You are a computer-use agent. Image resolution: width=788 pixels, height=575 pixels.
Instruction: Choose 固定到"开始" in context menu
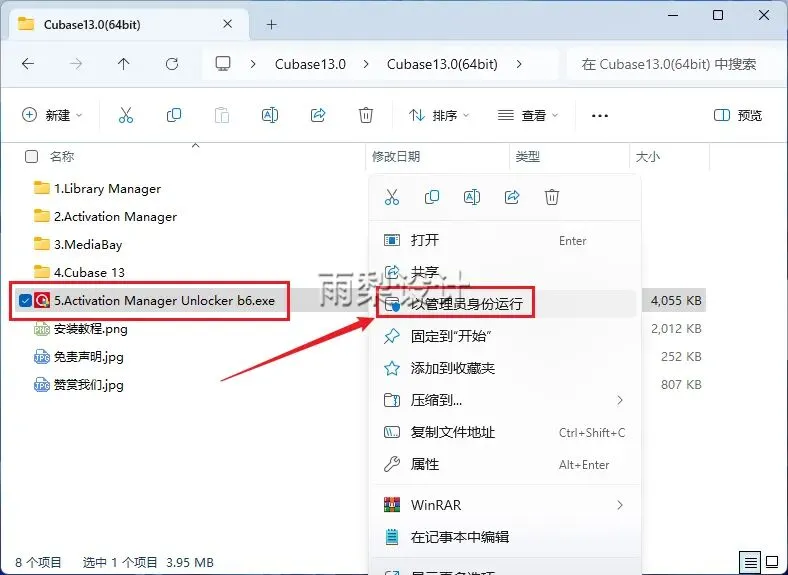505,336
